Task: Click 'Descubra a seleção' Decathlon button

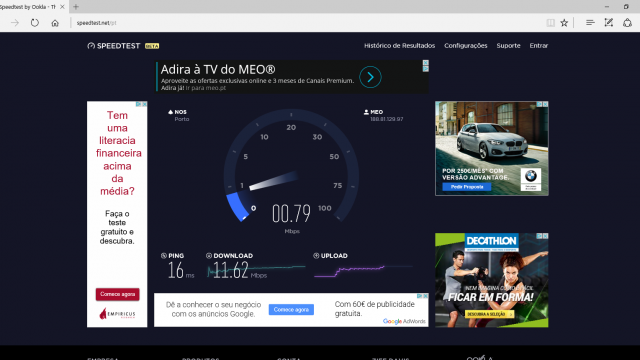Action: (489, 314)
